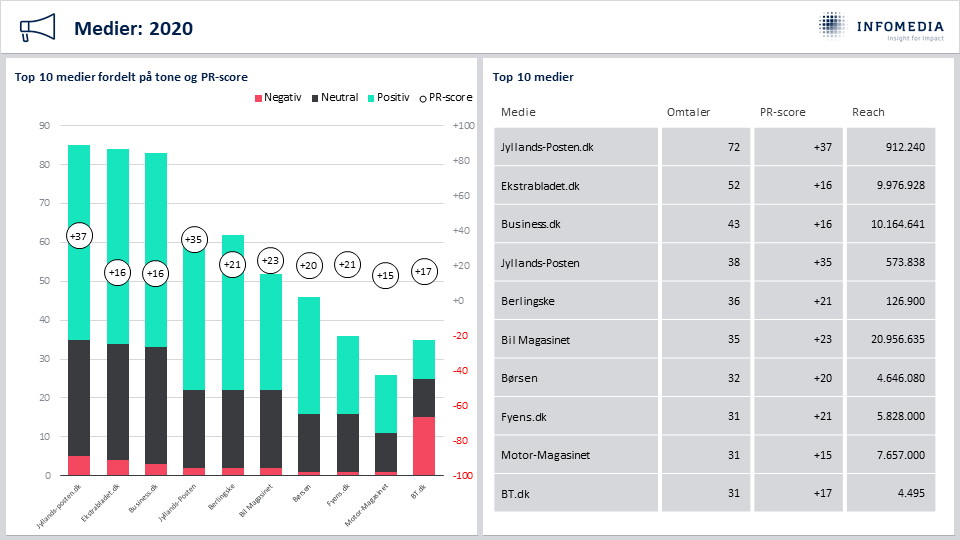Click the Omtaler value 72

(x=733, y=147)
